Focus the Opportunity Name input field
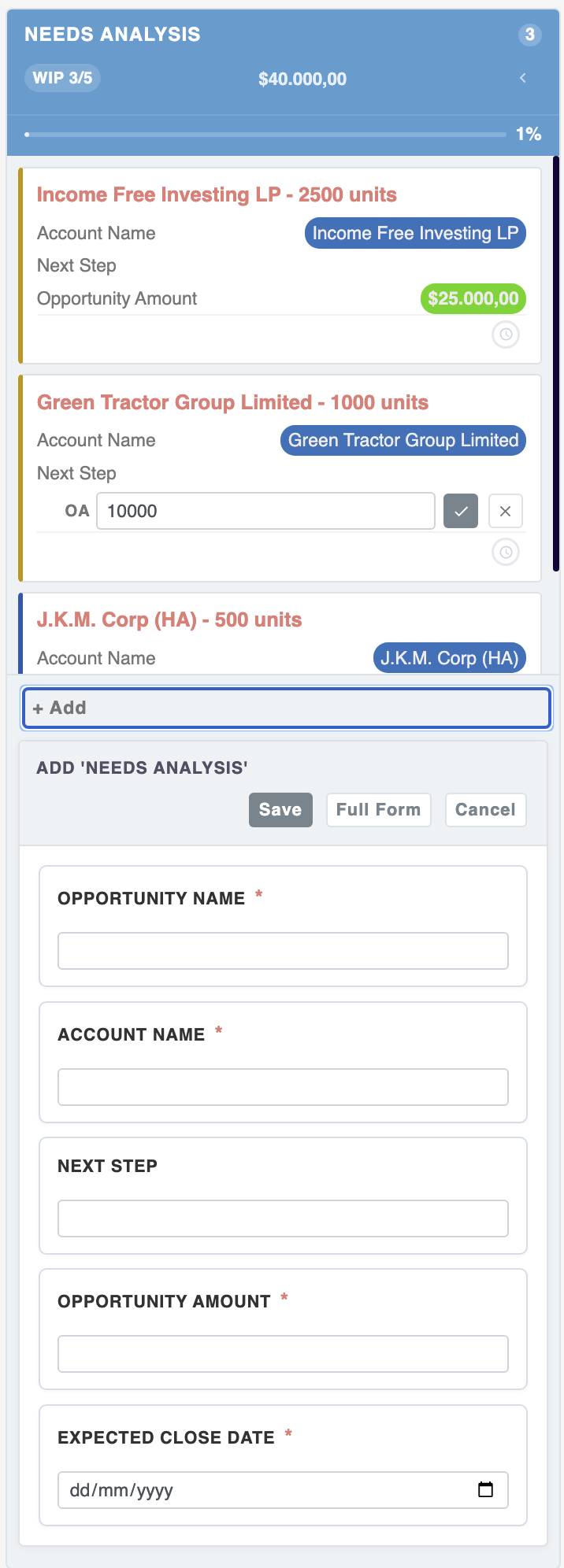The image size is (564, 1568). [x=283, y=951]
